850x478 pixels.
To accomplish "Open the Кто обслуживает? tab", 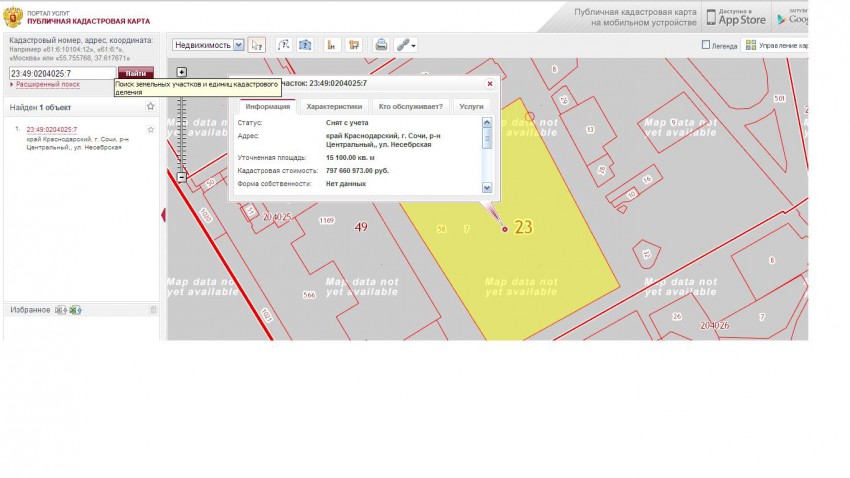I will tap(410, 106).
